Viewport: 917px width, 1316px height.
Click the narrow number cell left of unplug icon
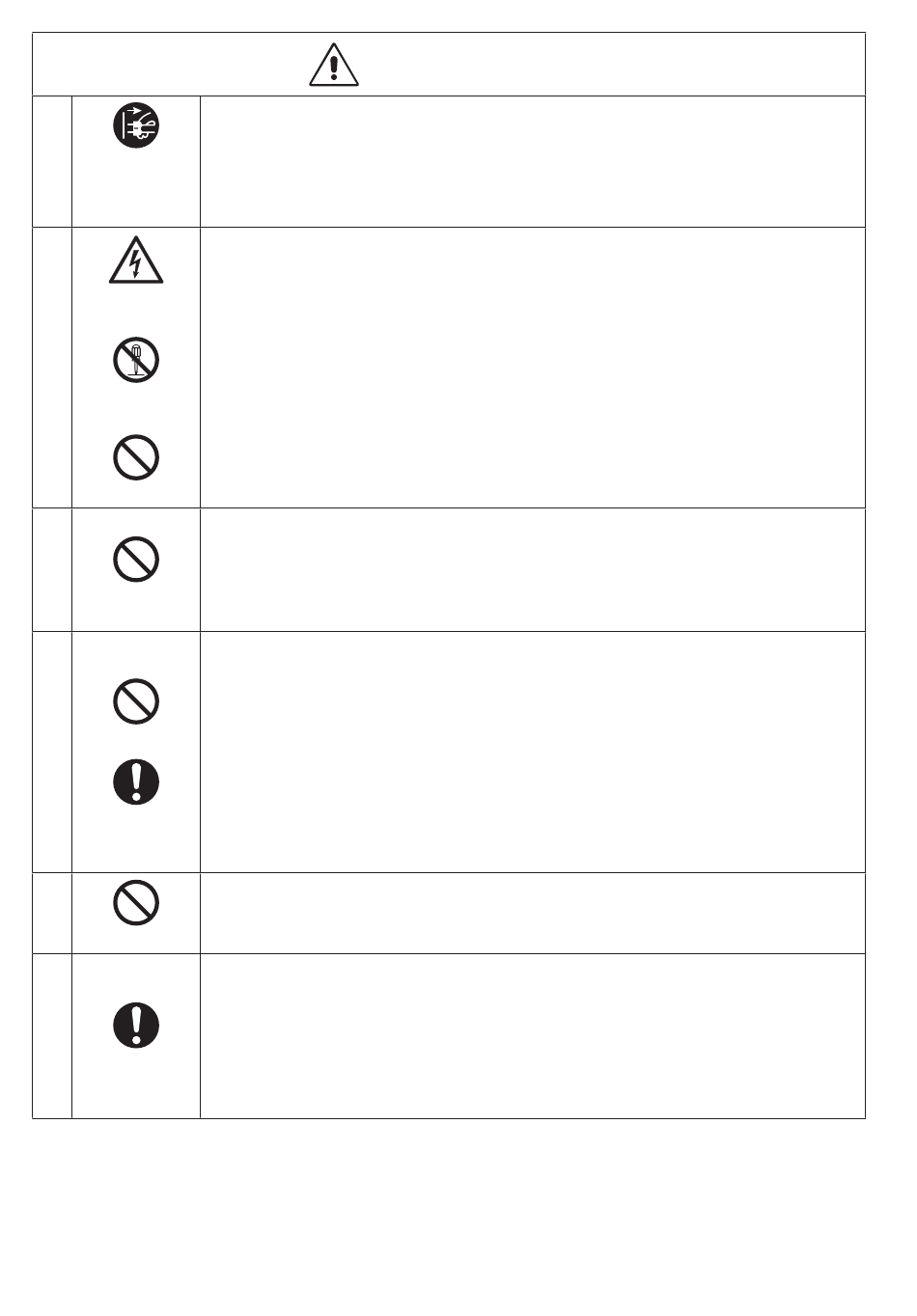pyautogui.click(x=52, y=161)
